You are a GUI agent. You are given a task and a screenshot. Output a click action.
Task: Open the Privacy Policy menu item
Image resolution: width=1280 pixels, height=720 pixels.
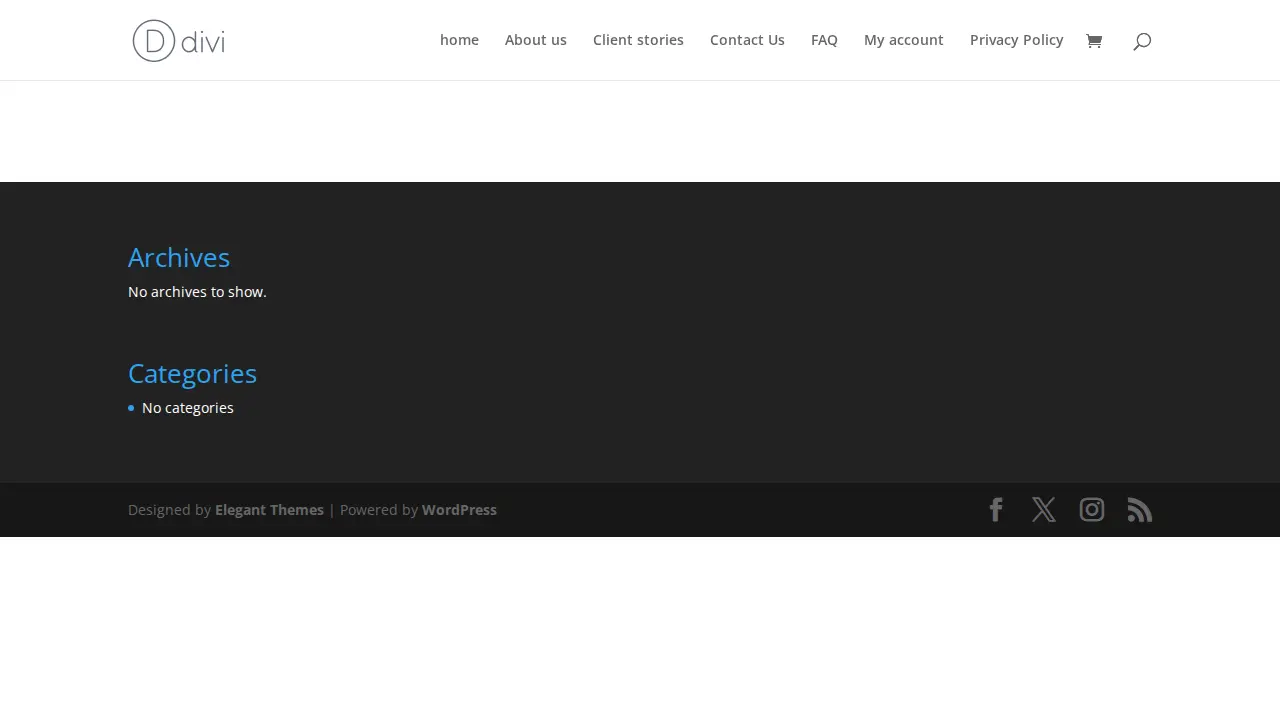(1017, 40)
